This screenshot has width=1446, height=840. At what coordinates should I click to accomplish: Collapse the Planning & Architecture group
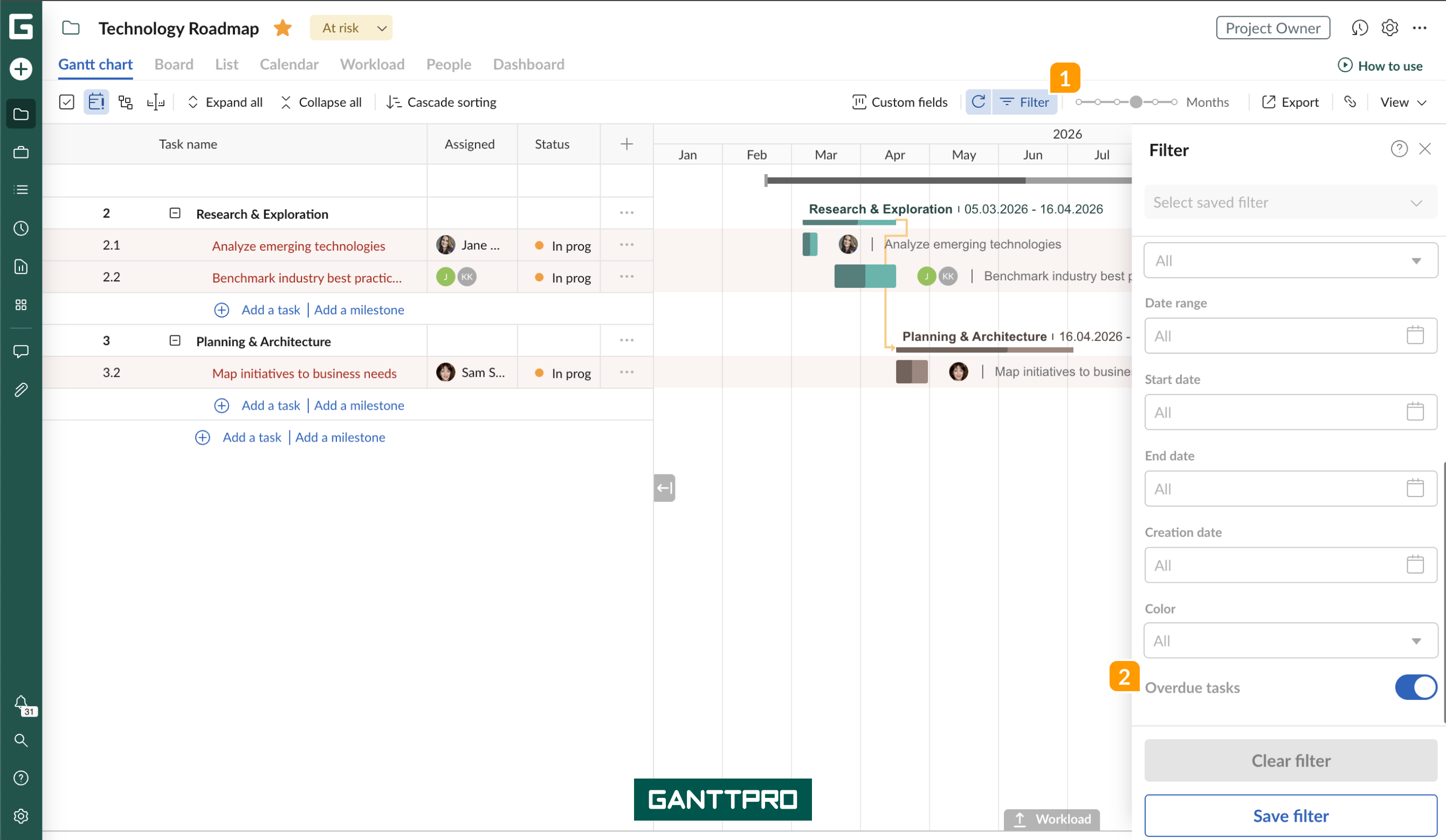(x=175, y=341)
